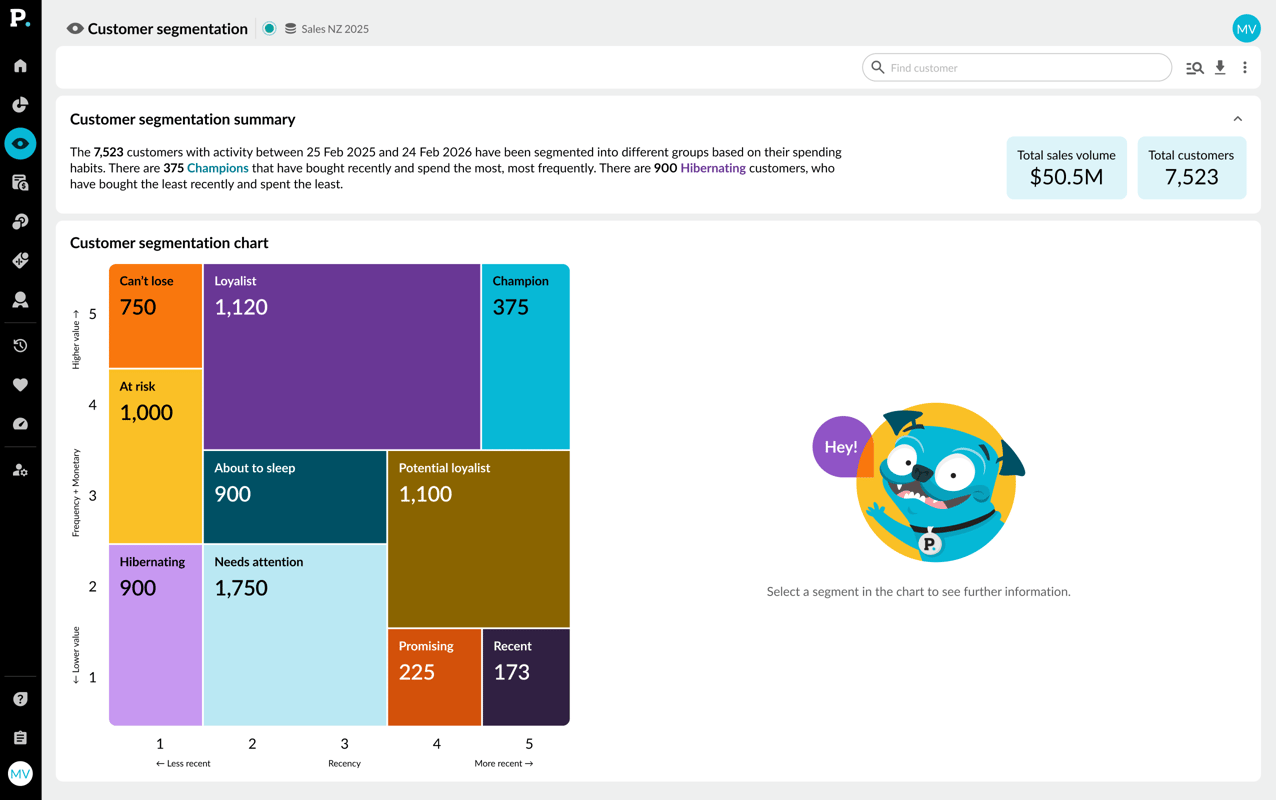Click the Customer segmentation eye icon
Viewport: 1276px width, 800px height.
[20, 143]
